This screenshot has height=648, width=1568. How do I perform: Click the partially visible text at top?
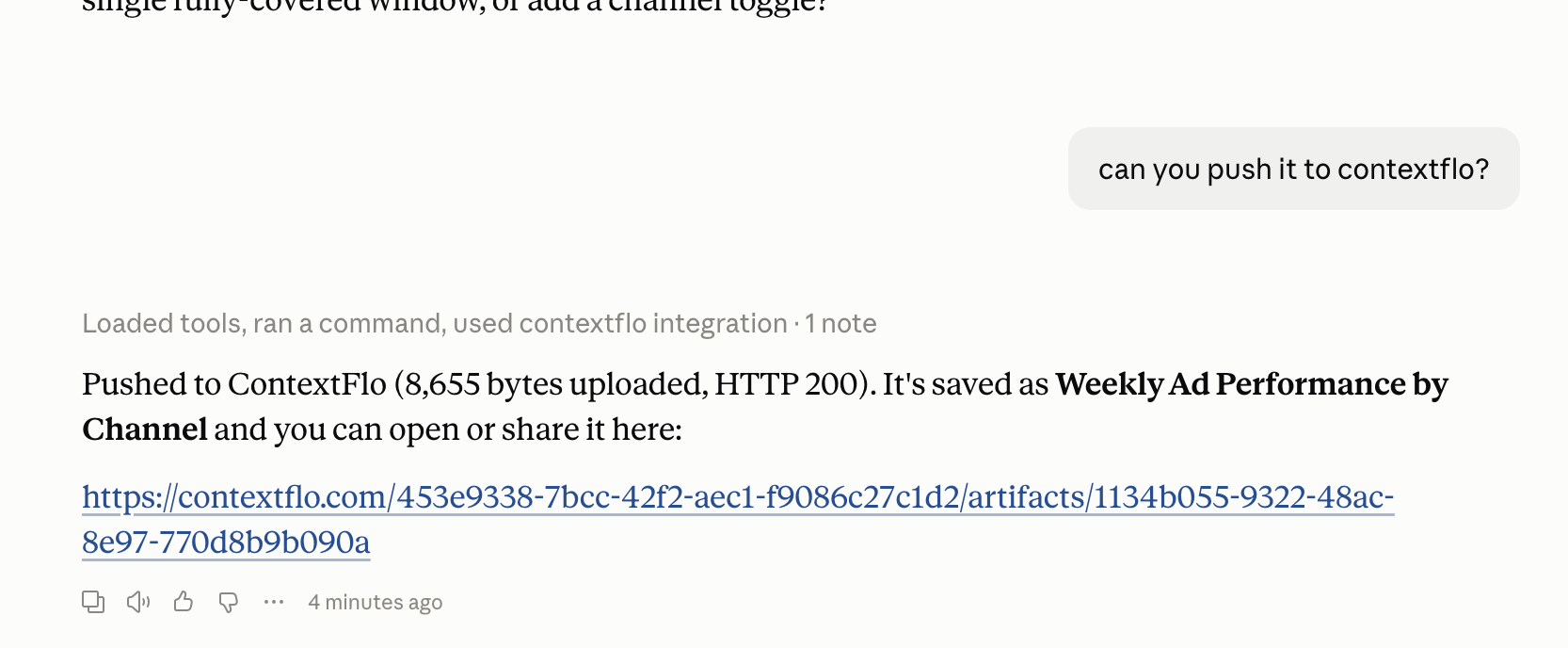pyautogui.click(x=455, y=6)
